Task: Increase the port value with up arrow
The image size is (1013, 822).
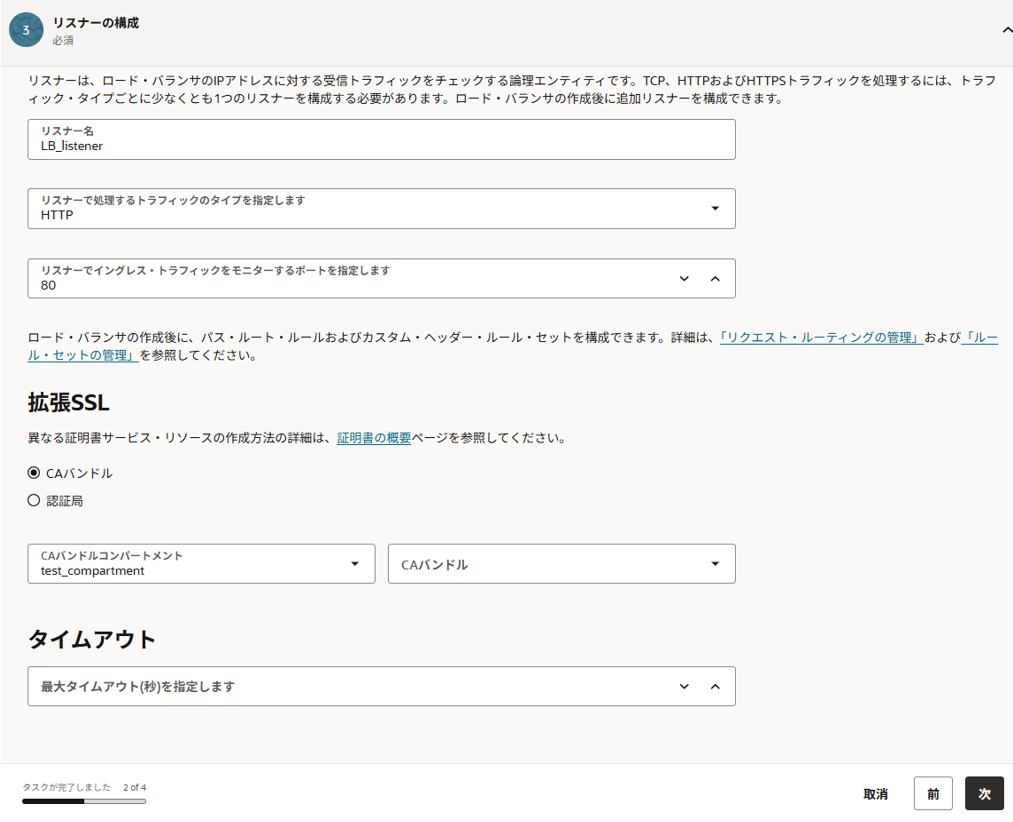Action: pos(715,279)
